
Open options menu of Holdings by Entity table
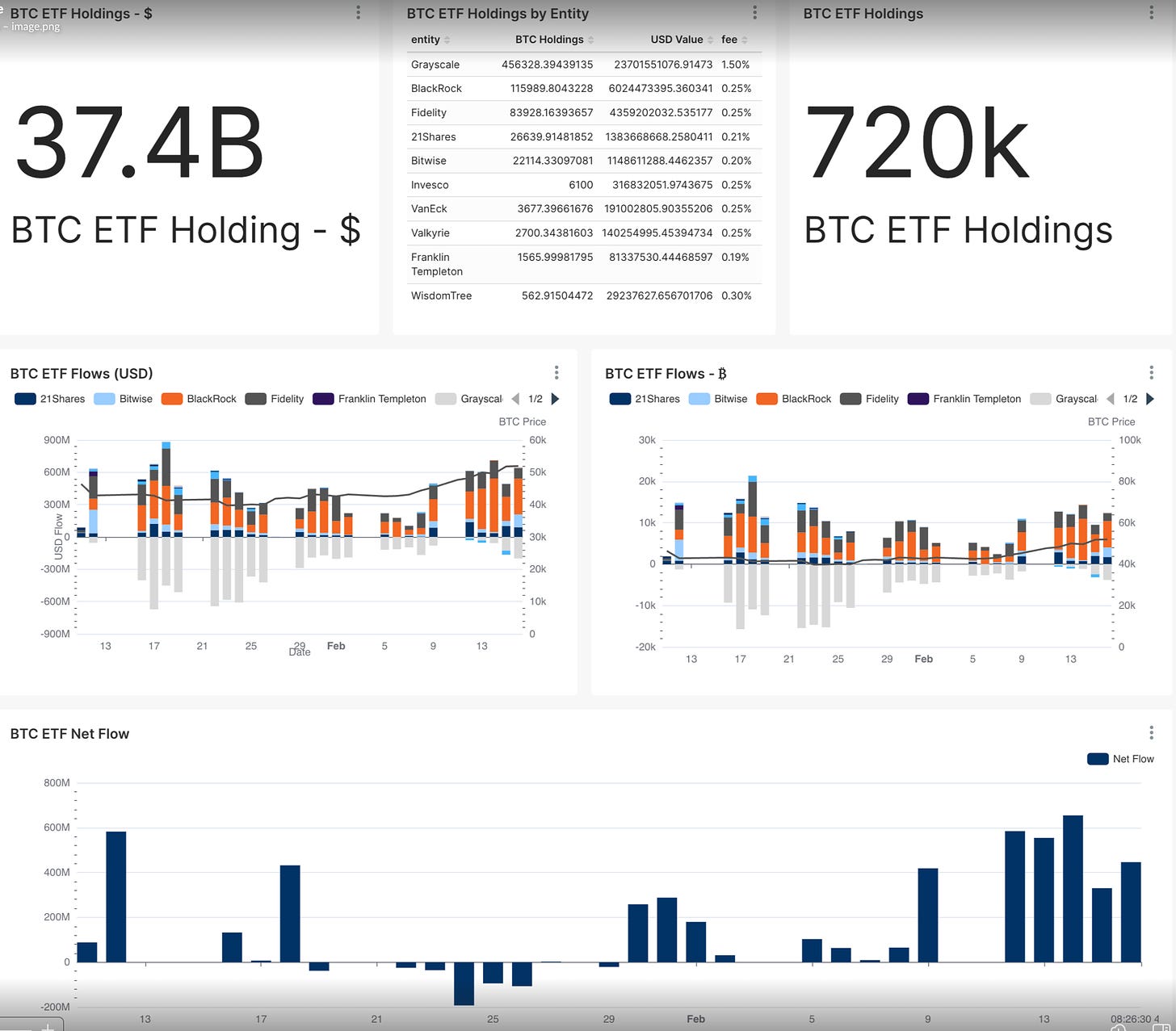tap(754, 13)
